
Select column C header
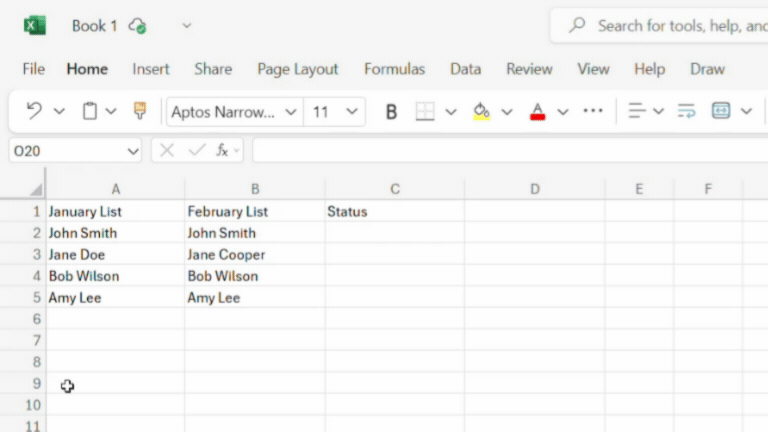coord(395,189)
